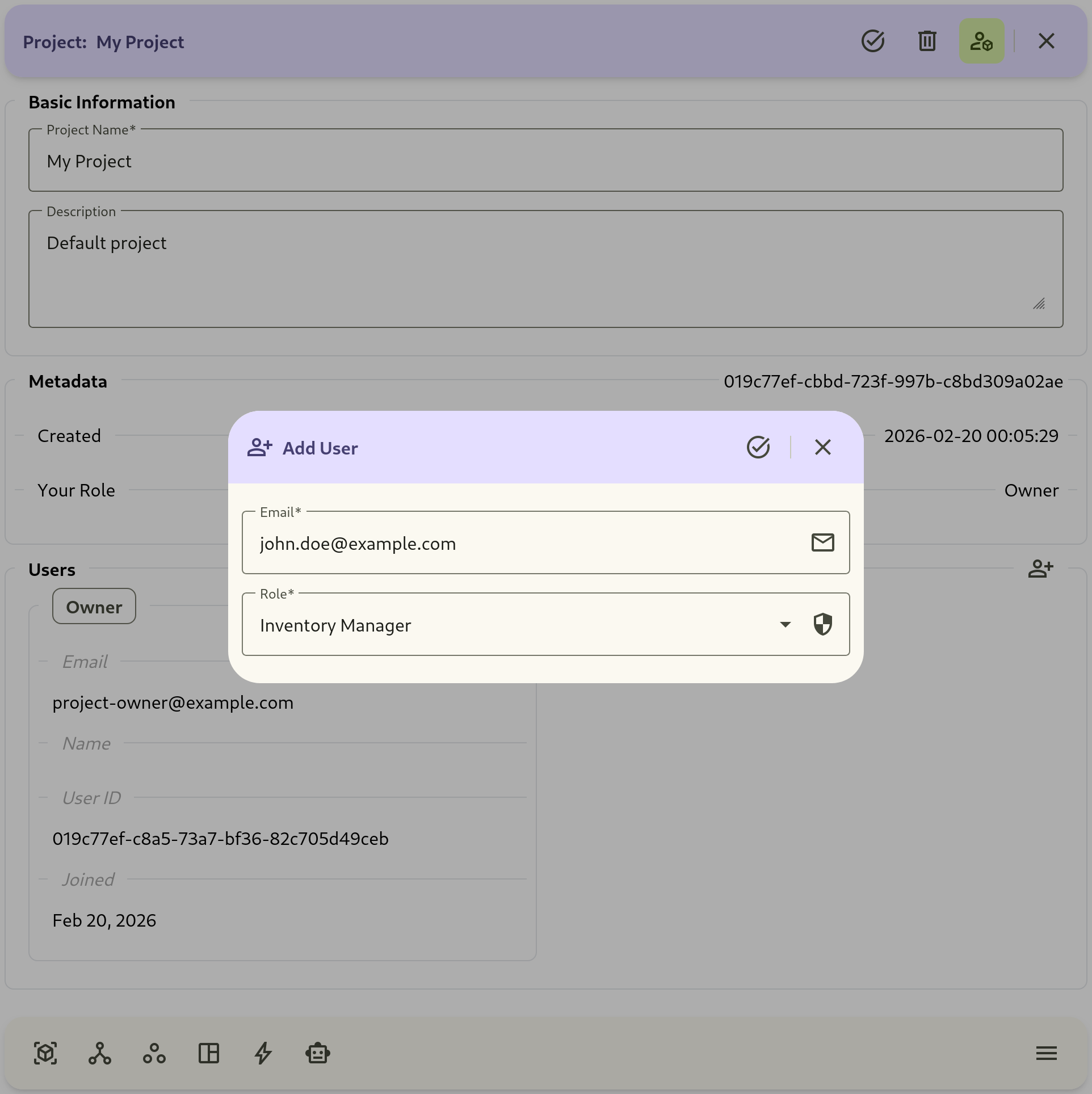
Task: Click the mail icon in the Email field
Action: click(823, 542)
